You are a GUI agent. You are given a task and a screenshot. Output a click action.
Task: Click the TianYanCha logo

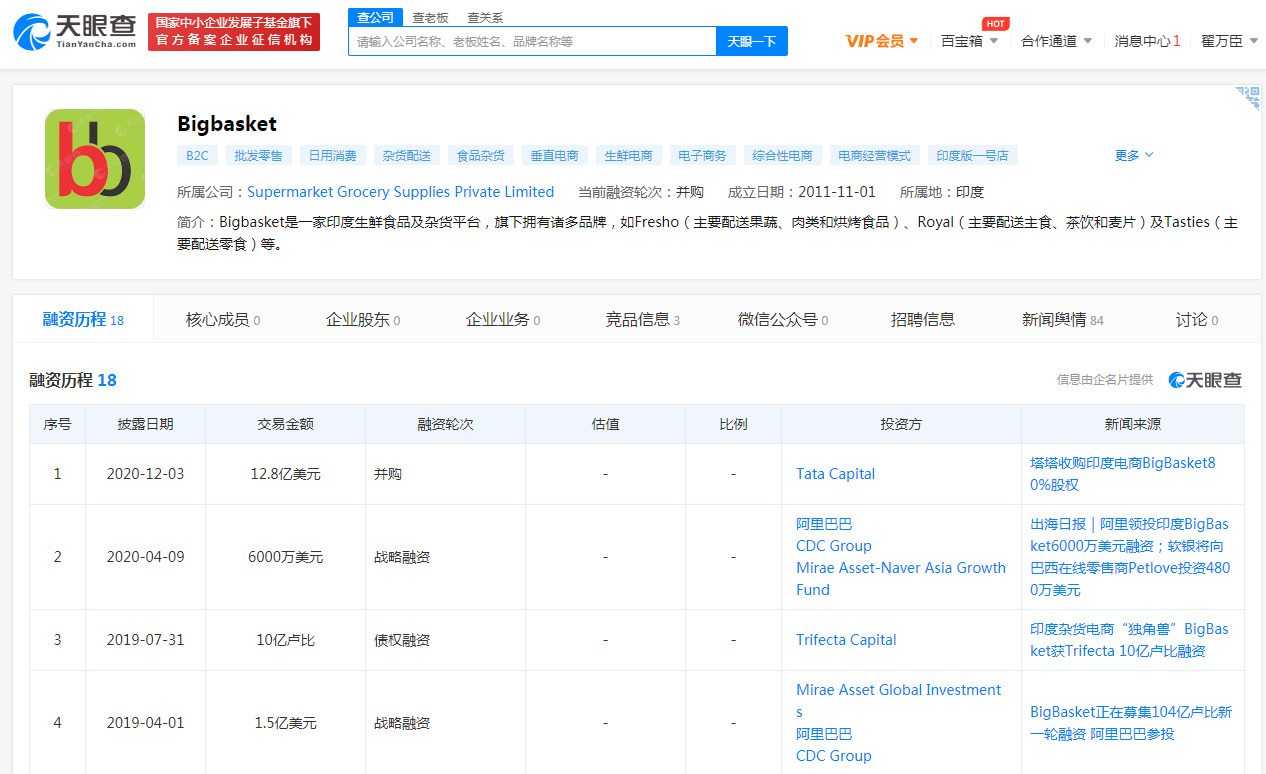(x=75, y=32)
